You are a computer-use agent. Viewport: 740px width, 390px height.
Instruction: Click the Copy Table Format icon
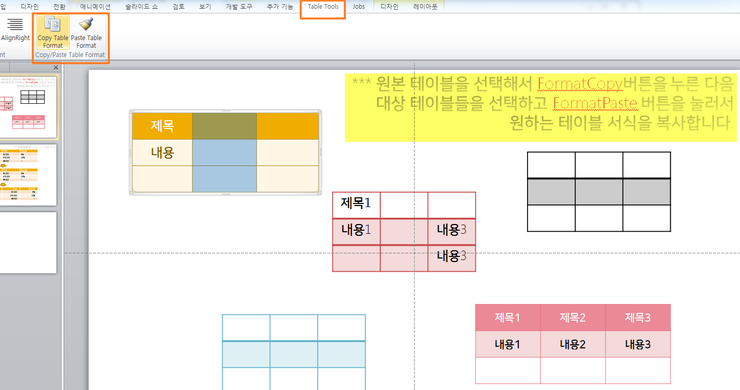point(52,24)
